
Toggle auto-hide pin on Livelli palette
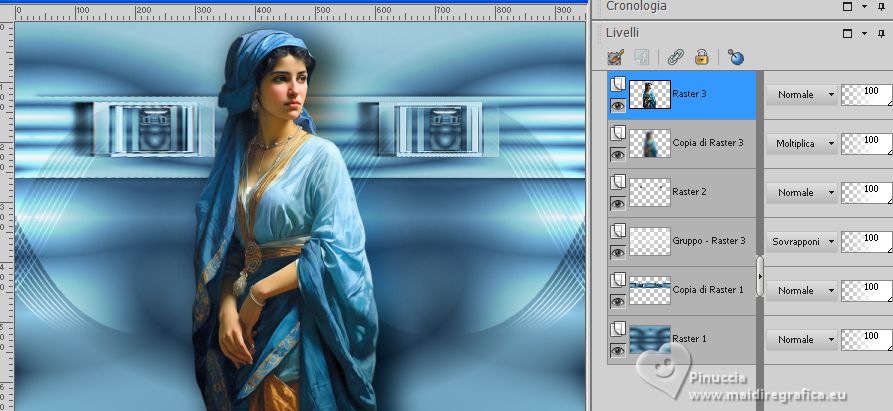[882, 34]
